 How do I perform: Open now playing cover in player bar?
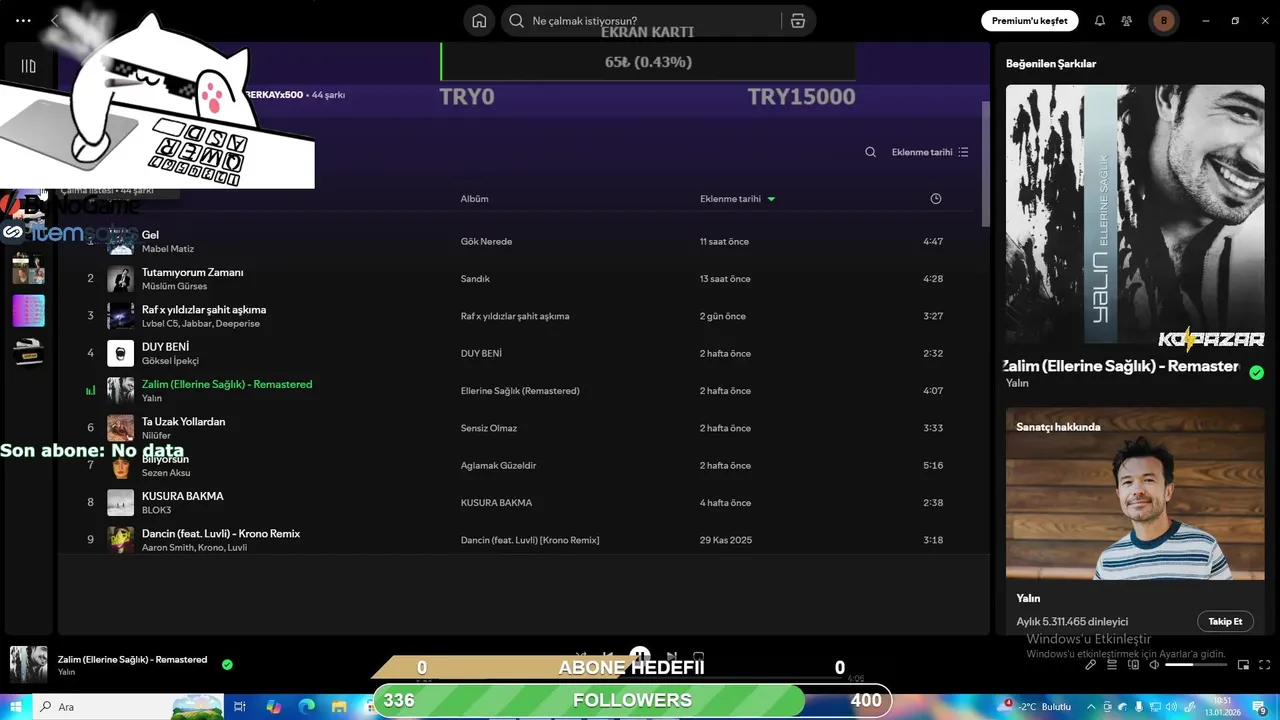coord(28,665)
